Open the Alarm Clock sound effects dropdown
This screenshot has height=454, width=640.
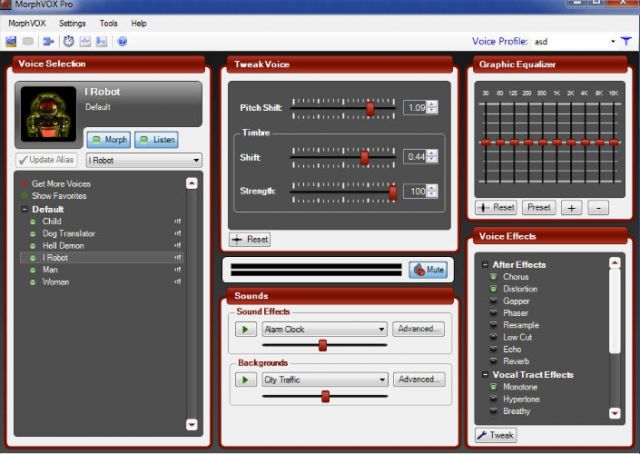coord(381,329)
